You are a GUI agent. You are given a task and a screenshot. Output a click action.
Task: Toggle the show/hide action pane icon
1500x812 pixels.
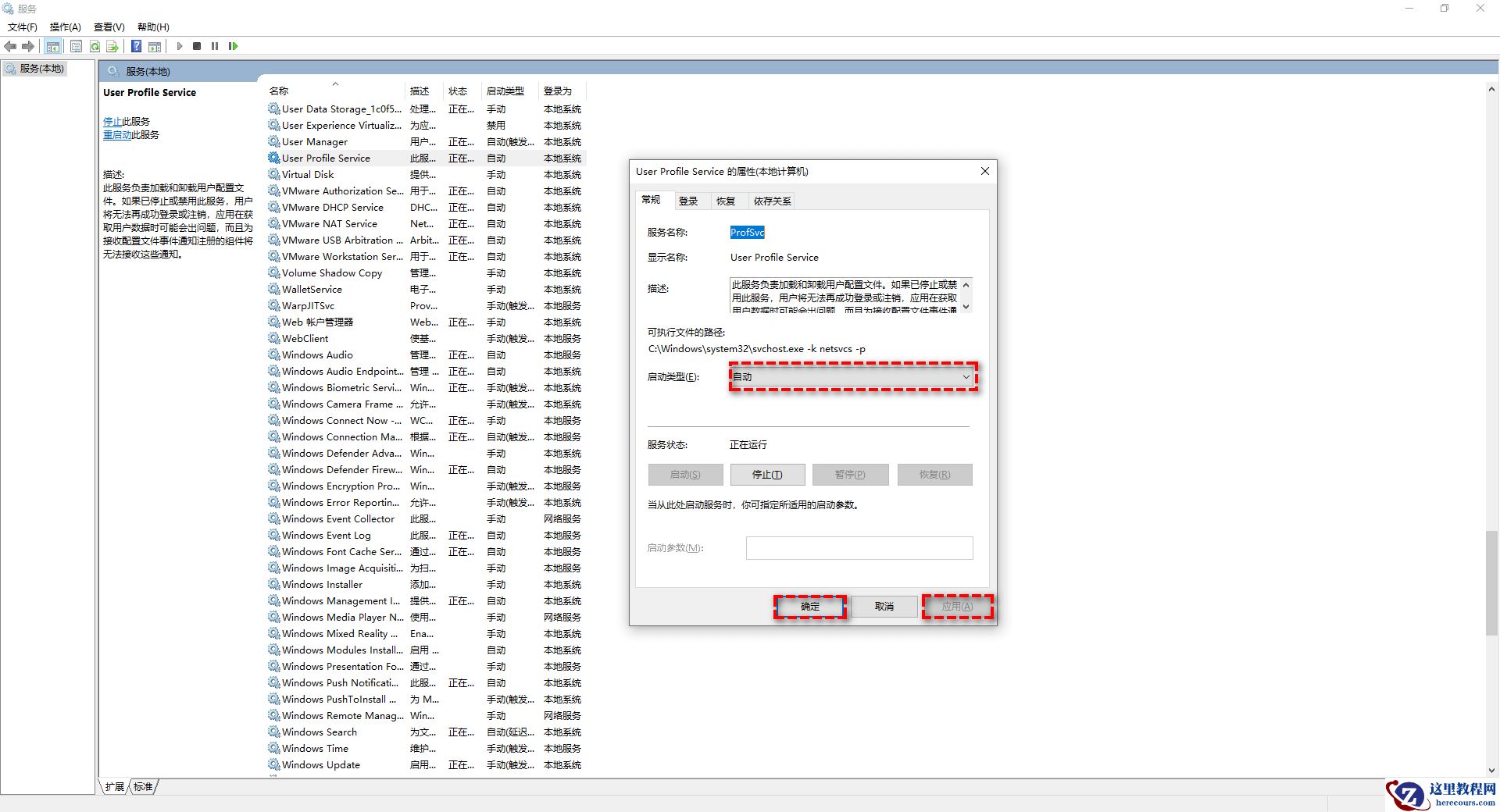pyautogui.click(x=155, y=47)
